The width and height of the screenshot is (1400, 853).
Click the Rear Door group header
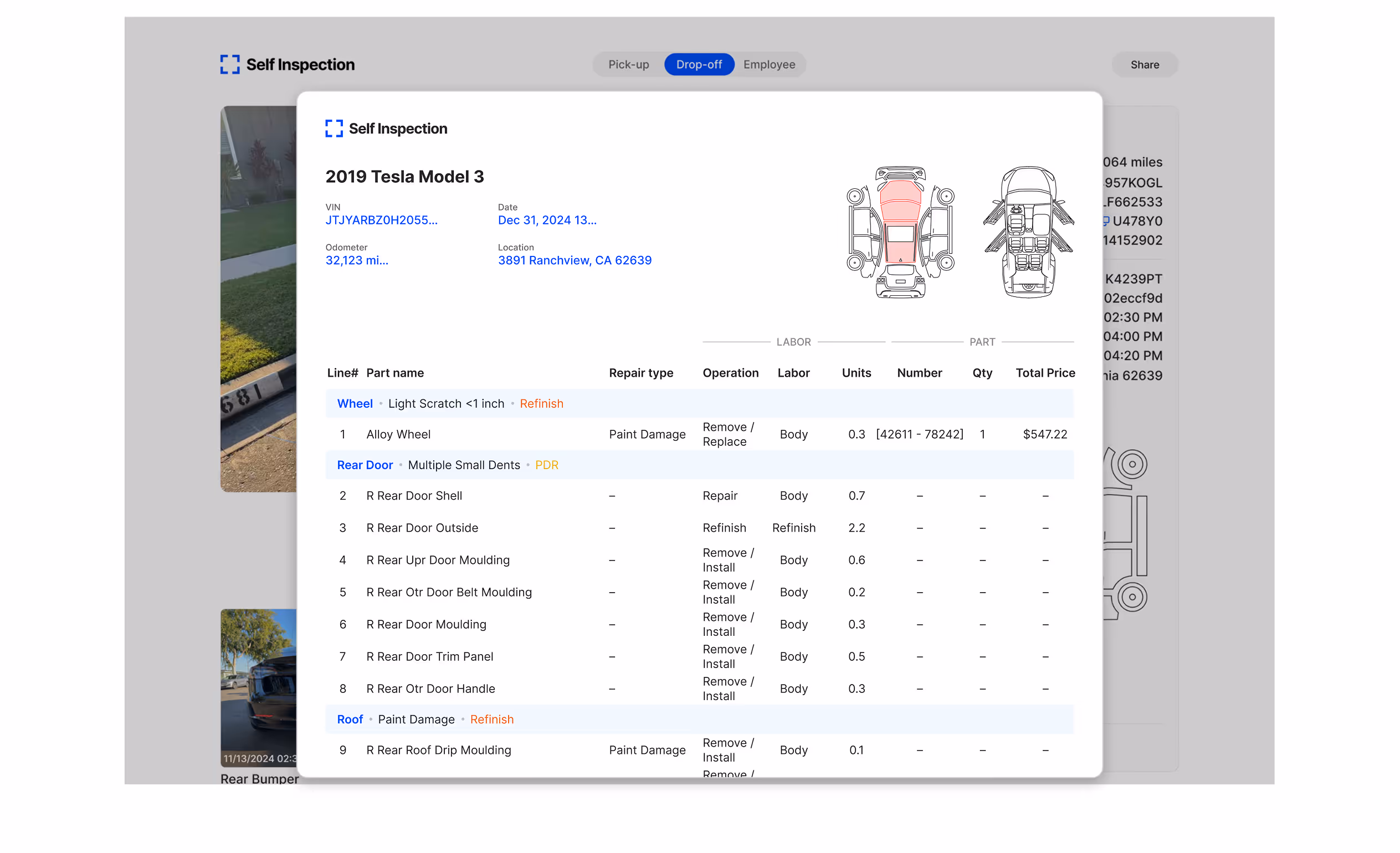pyautogui.click(x=365, y=465)
